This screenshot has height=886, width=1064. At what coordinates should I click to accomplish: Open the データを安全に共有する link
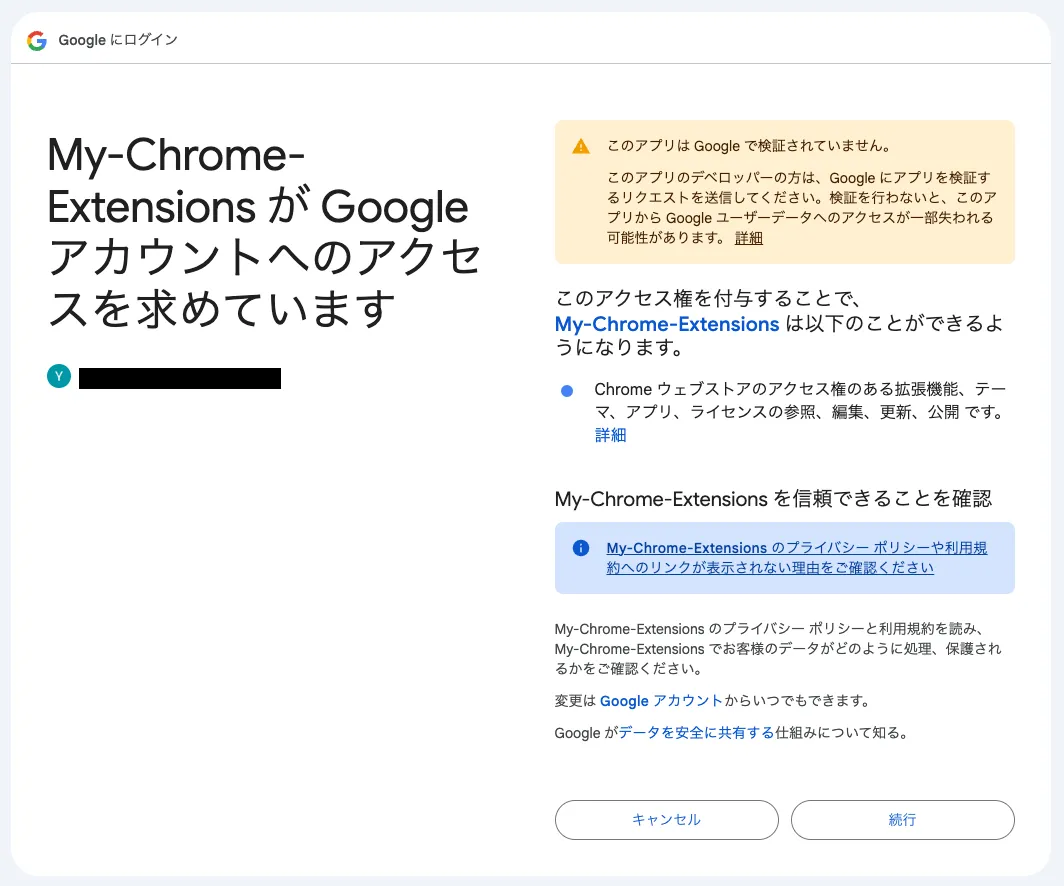[x=696, y=733]
